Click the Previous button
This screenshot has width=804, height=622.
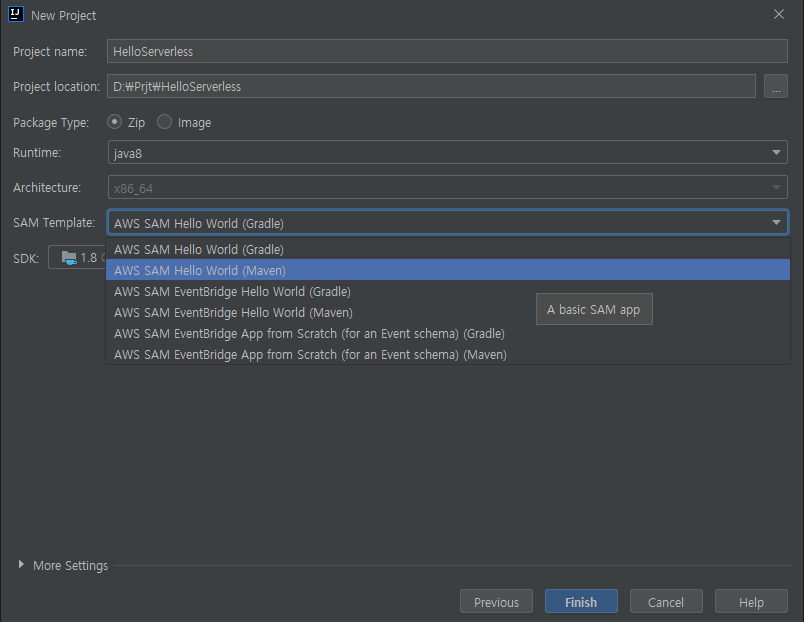tap(496, 601)
